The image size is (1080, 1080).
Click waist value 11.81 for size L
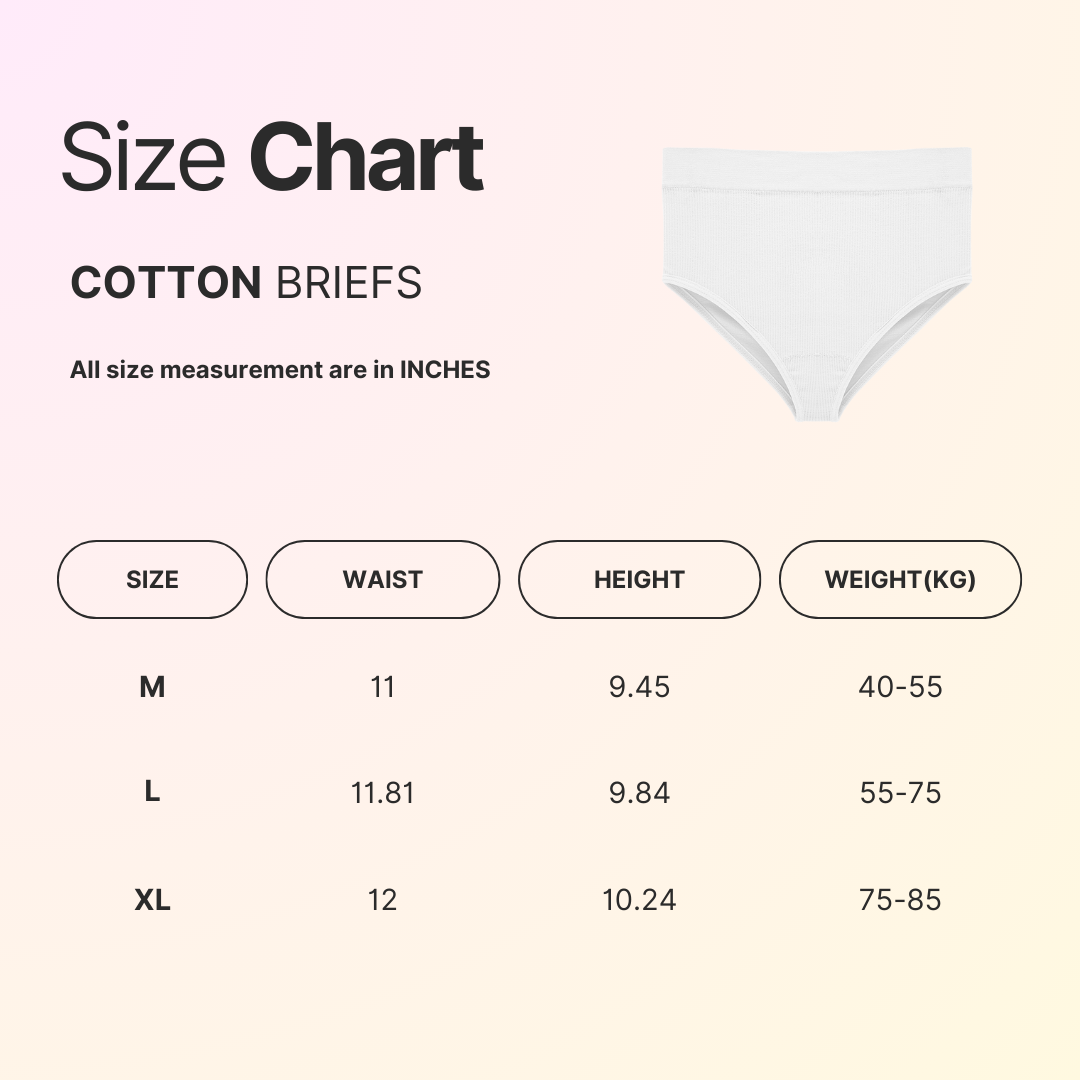tap(382, 793)
